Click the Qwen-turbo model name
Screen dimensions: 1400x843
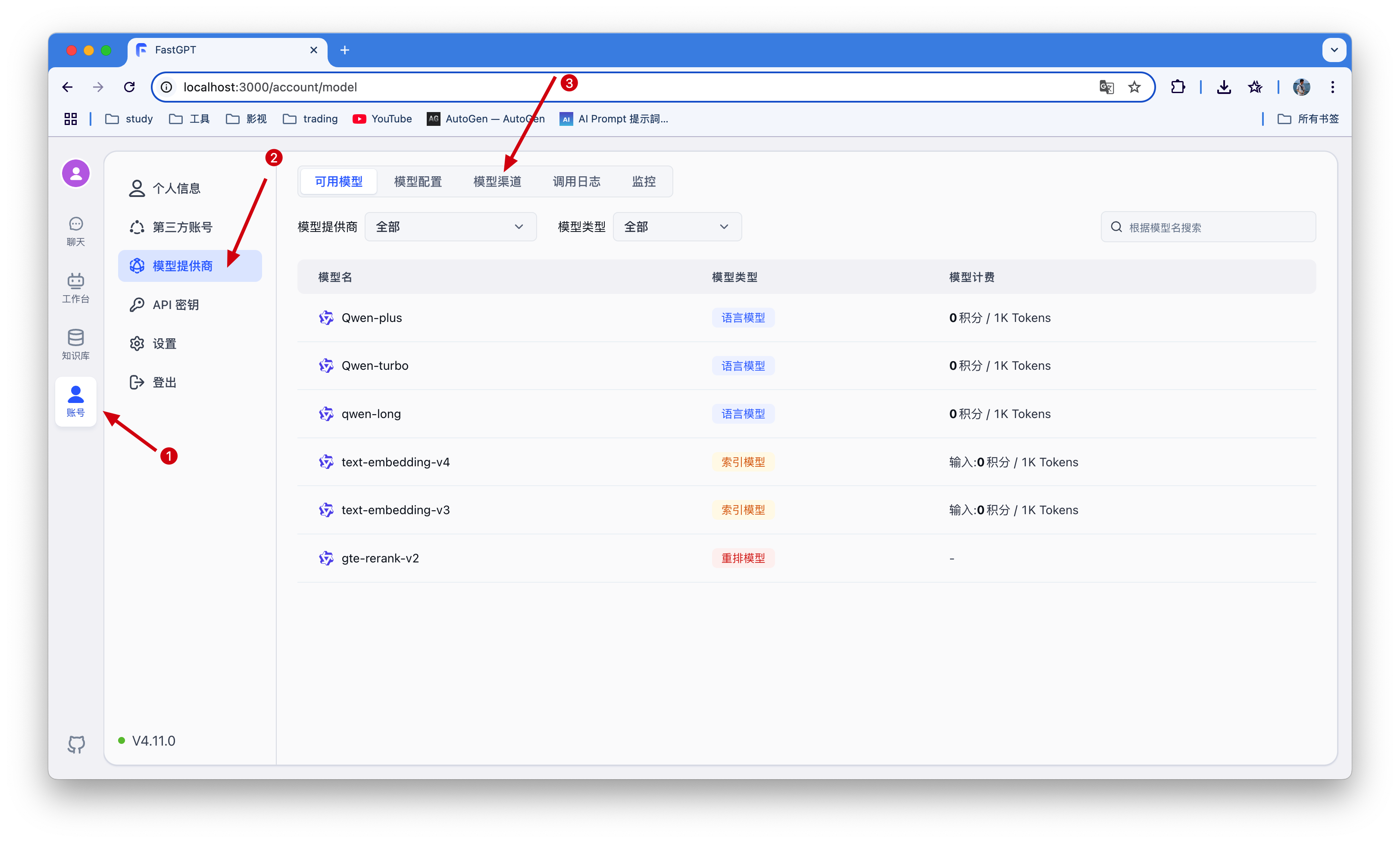coord(375,365)
